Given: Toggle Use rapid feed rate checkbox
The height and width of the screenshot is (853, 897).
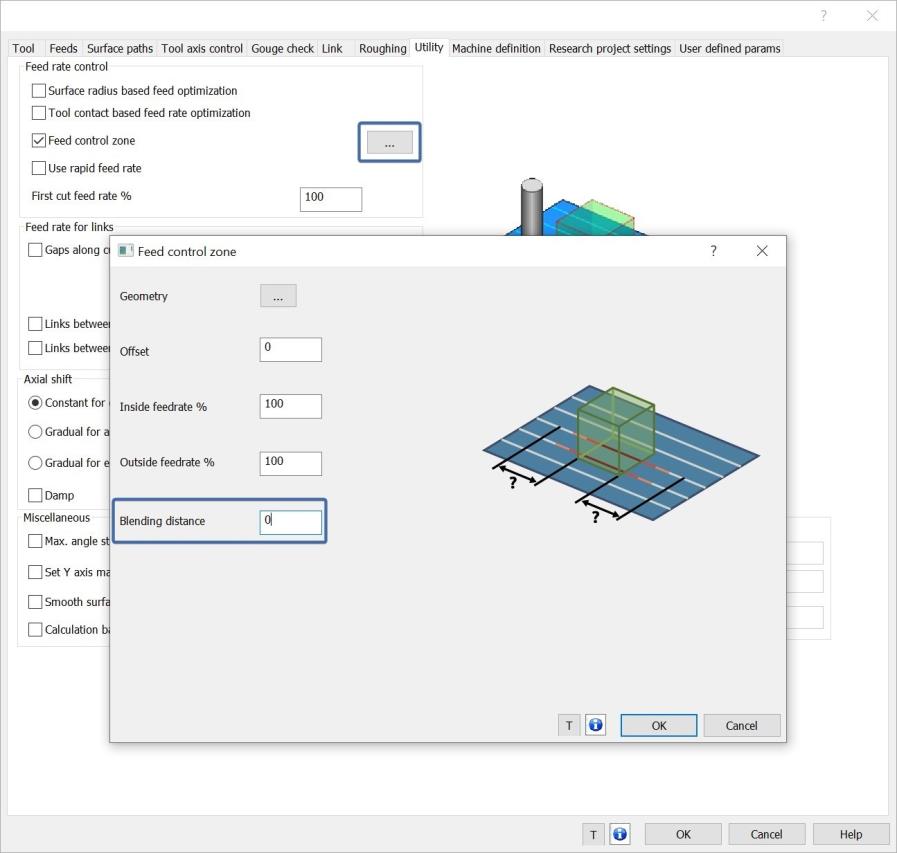Looking at the screenshot, I should 38,168.
